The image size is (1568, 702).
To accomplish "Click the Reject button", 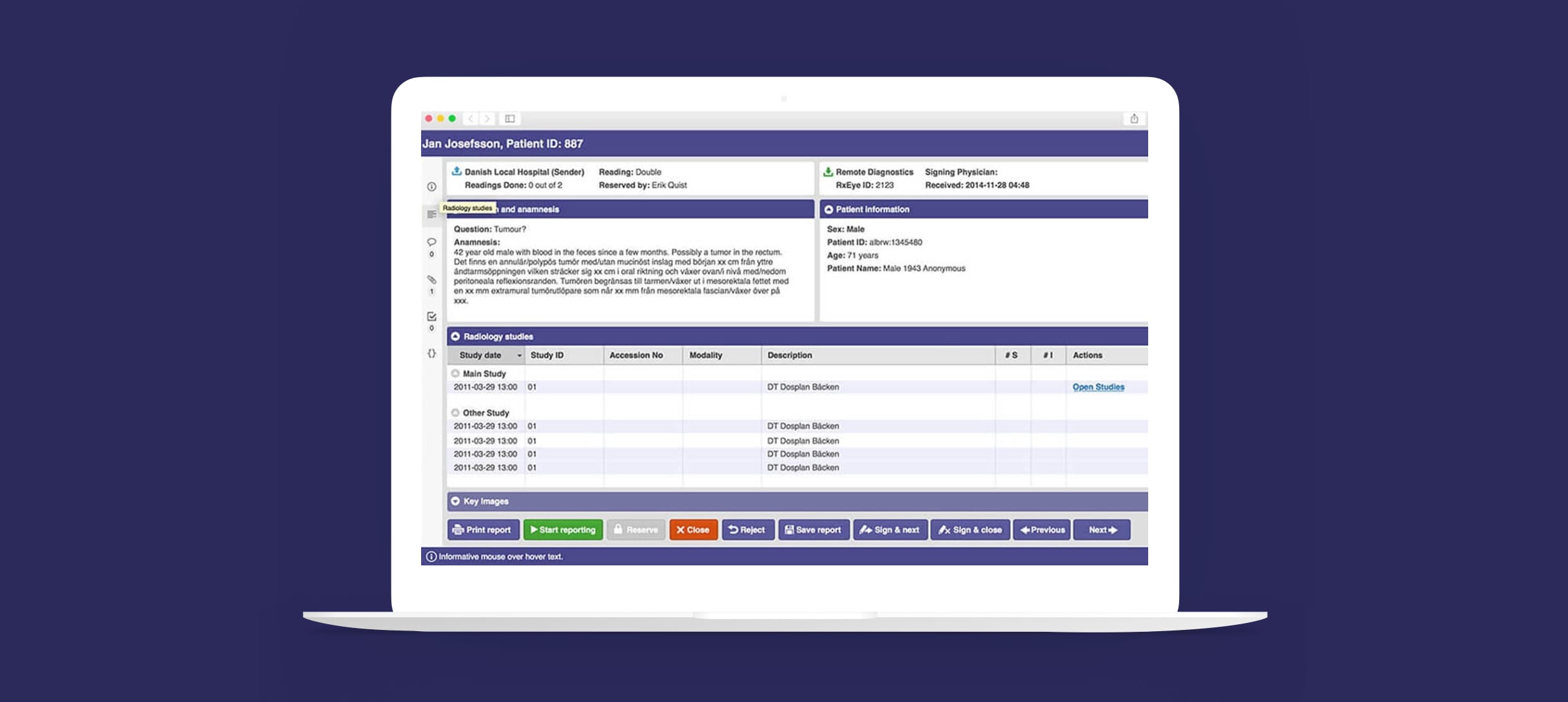I will [747, 529].
